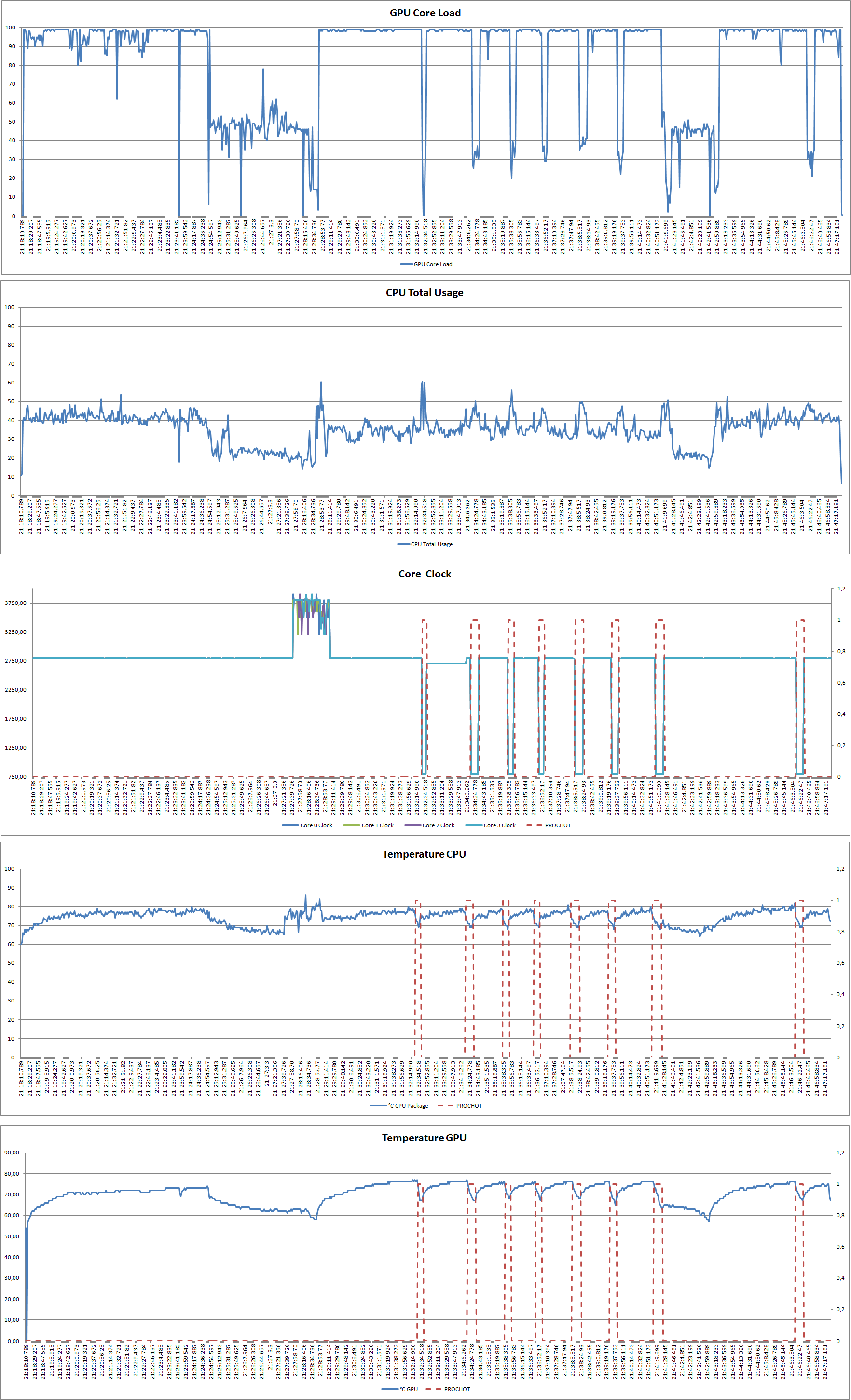Select the "Temperature CPU" chart title
This screenshot has height=1400, width=851.
click(424, 854)
